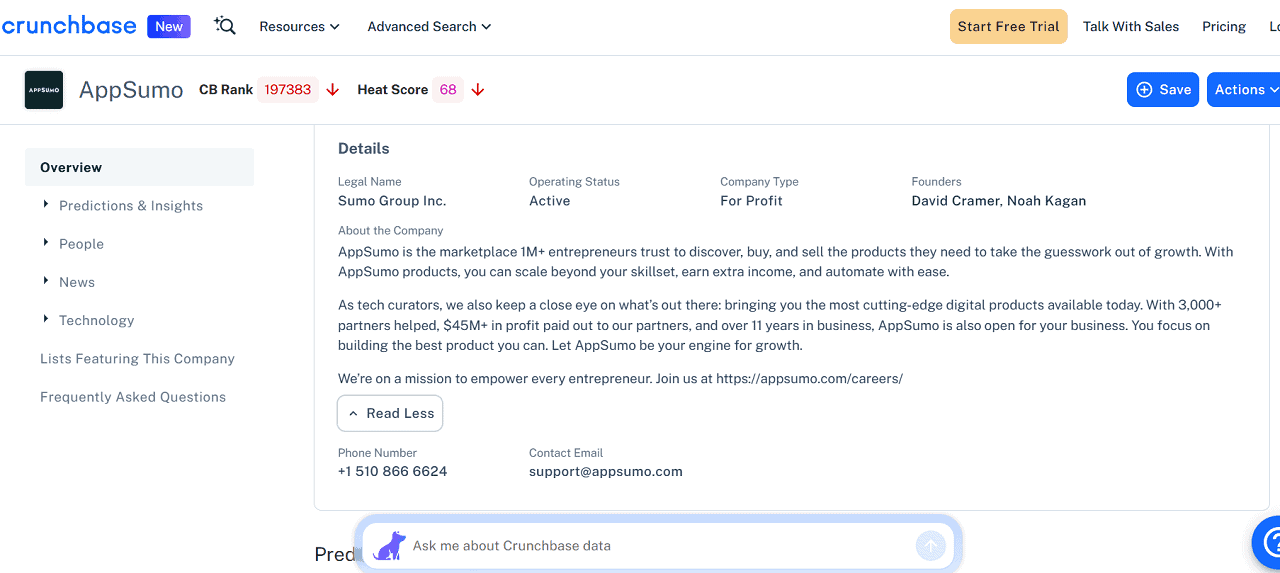Save AppSumo with the Save button
This screenshot has width=1280, height=573.
point(1163,90)
